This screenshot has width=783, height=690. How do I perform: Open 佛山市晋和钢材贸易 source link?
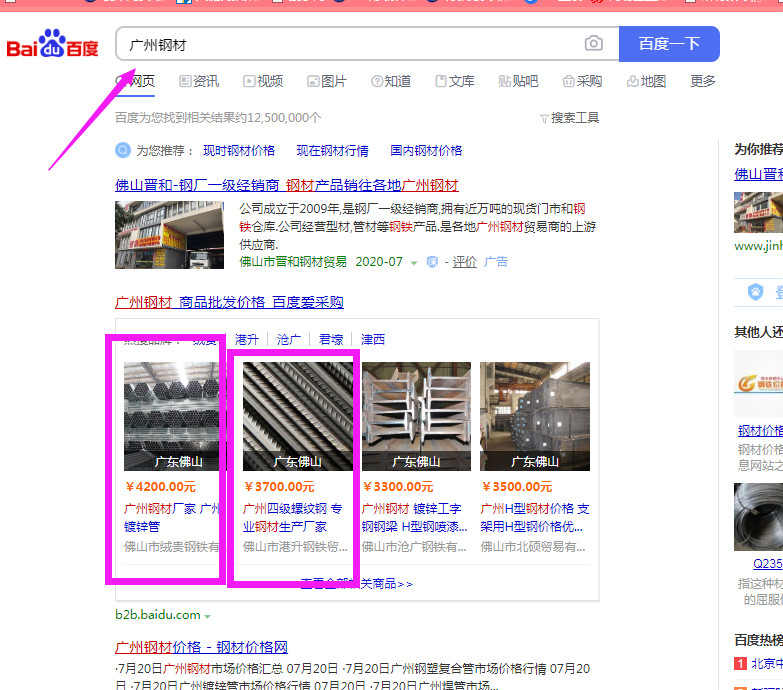pos(293,262)
